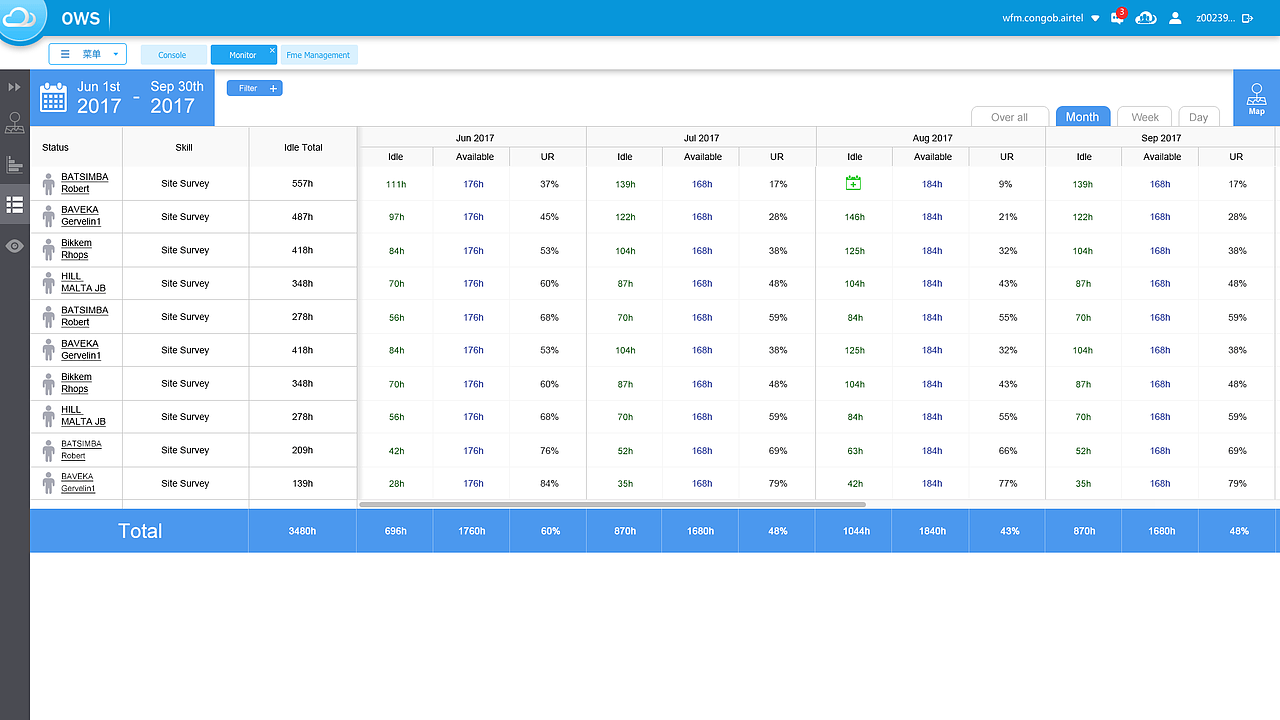Click the Aug 2017 month header
This screenshot has width=1280, height=720.
coord(933,138)
